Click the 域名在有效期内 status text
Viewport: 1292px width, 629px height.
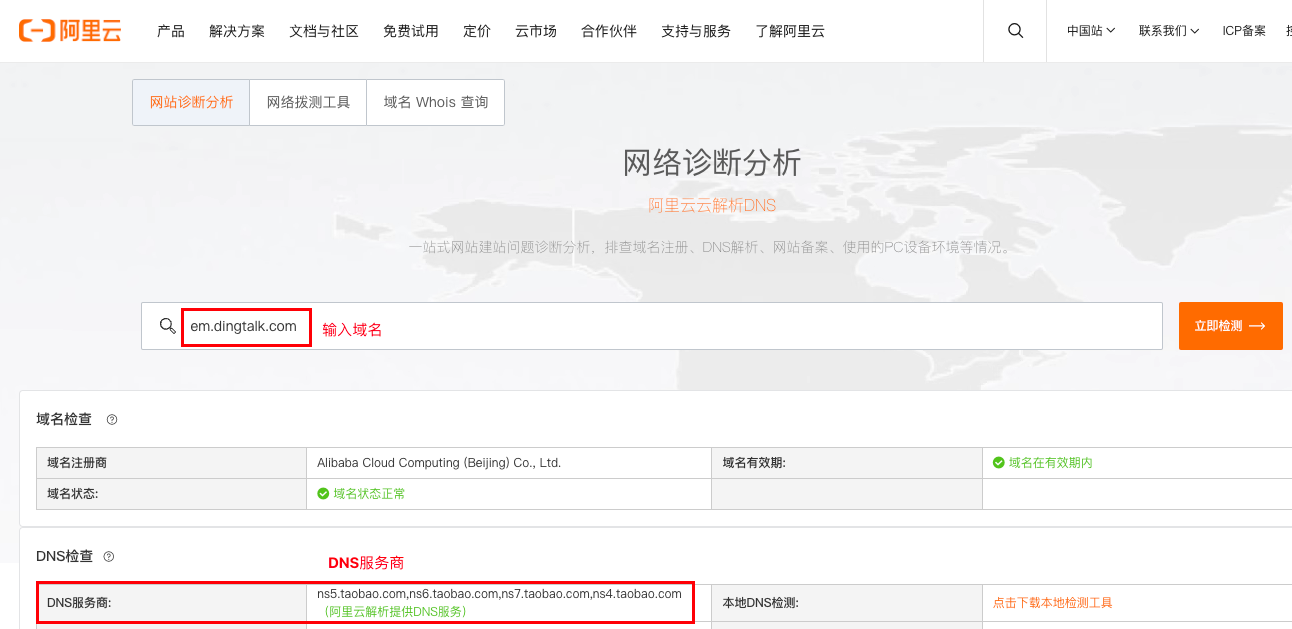(1051, 463)
